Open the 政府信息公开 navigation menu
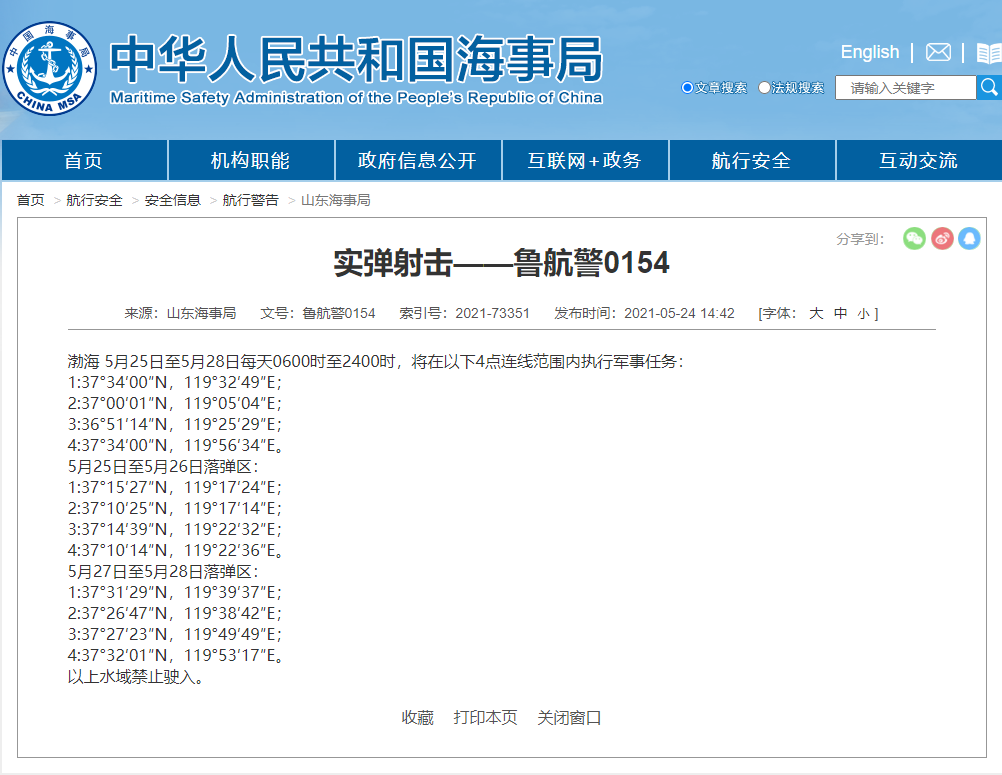Screen dimensions: 1002x775 (417, 161)
